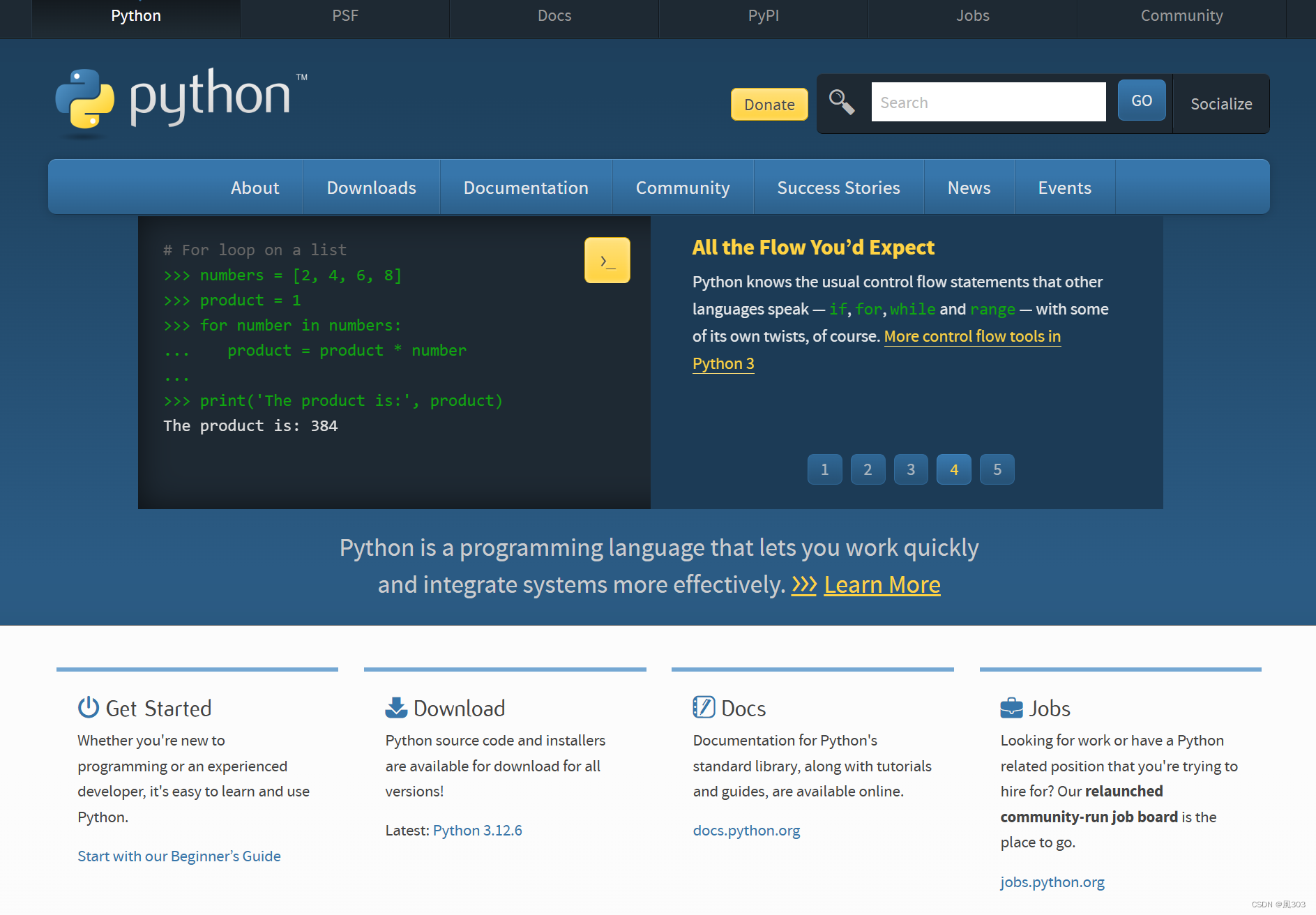
Task: Open the Success Stories menu
Action: pyautogui.click(x=839, y=188)
